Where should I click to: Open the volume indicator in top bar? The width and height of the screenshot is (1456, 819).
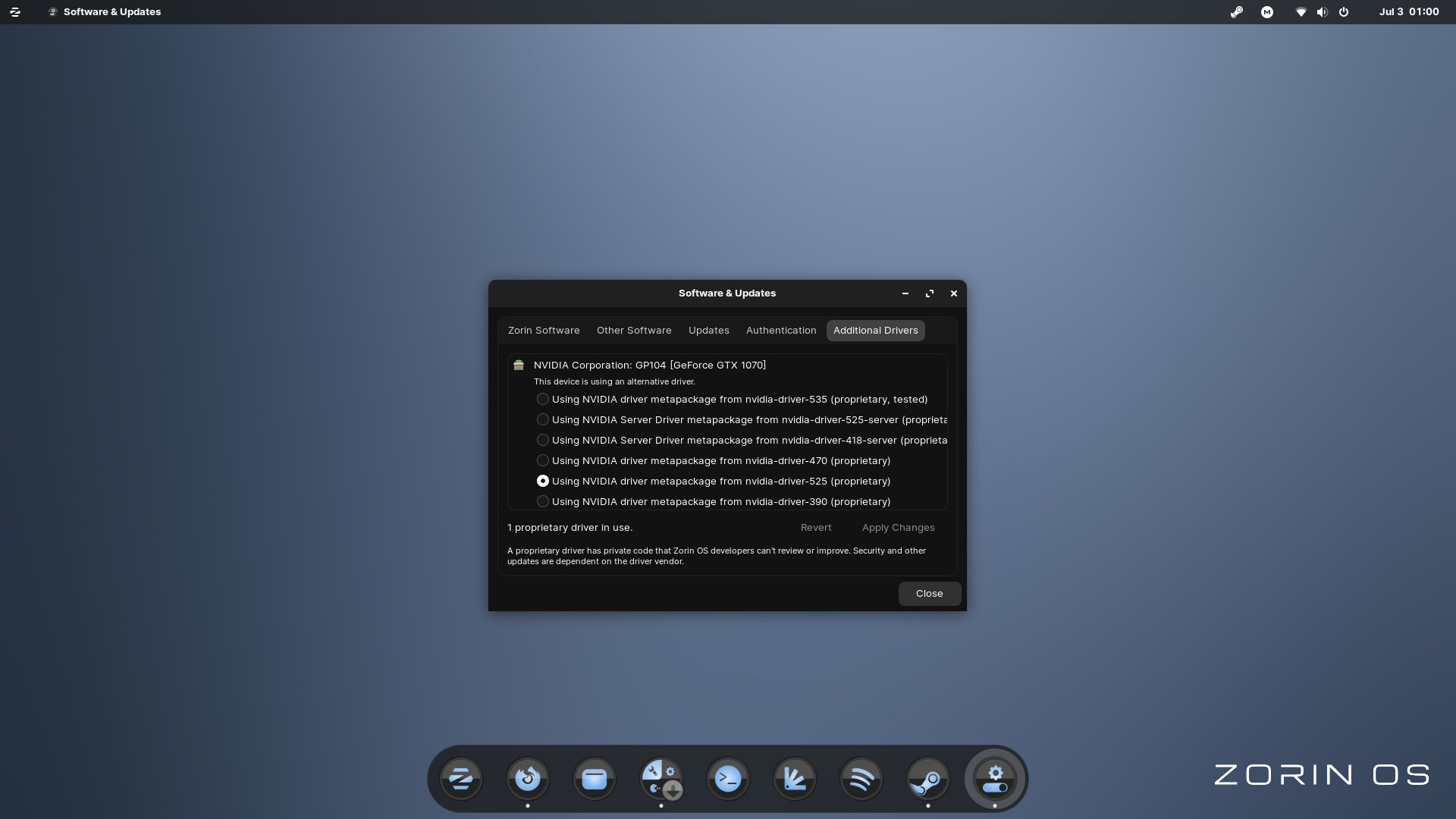coord(1323,12)
